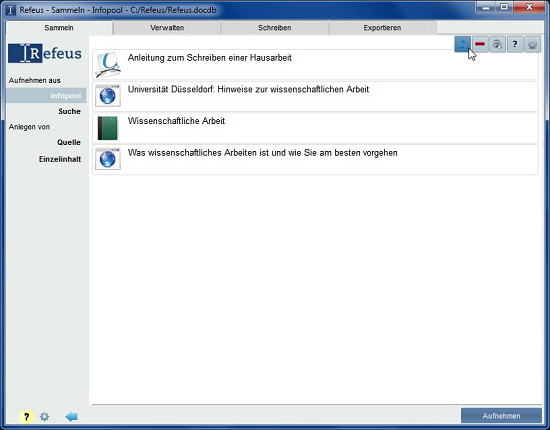Click the globe icon beside Was wissenschaftliches Arbeiten

point(108,159)
